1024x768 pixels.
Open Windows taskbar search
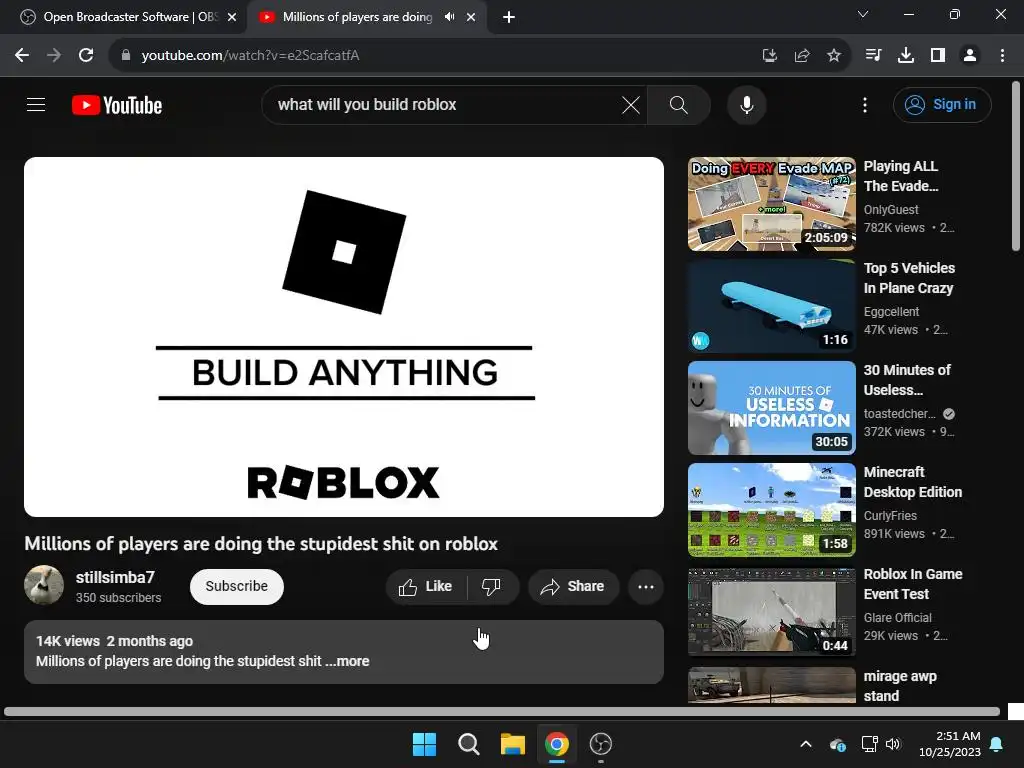coord(468,744)
